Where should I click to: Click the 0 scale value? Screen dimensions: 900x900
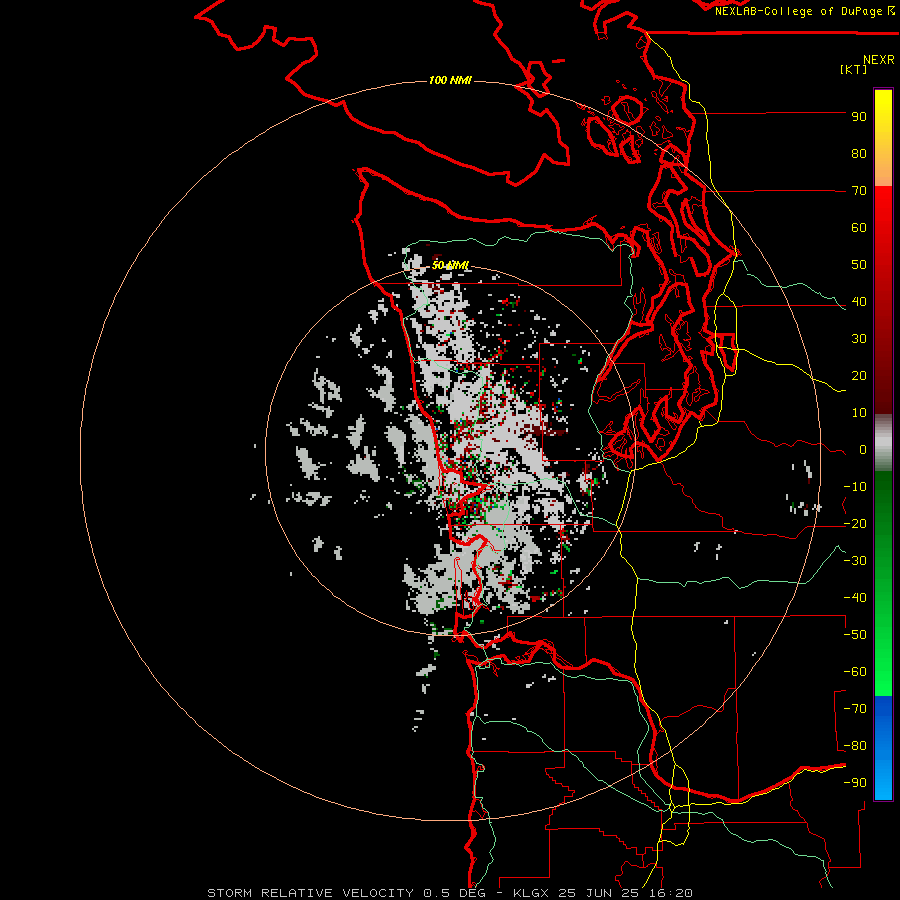click(x=863, y=450)
